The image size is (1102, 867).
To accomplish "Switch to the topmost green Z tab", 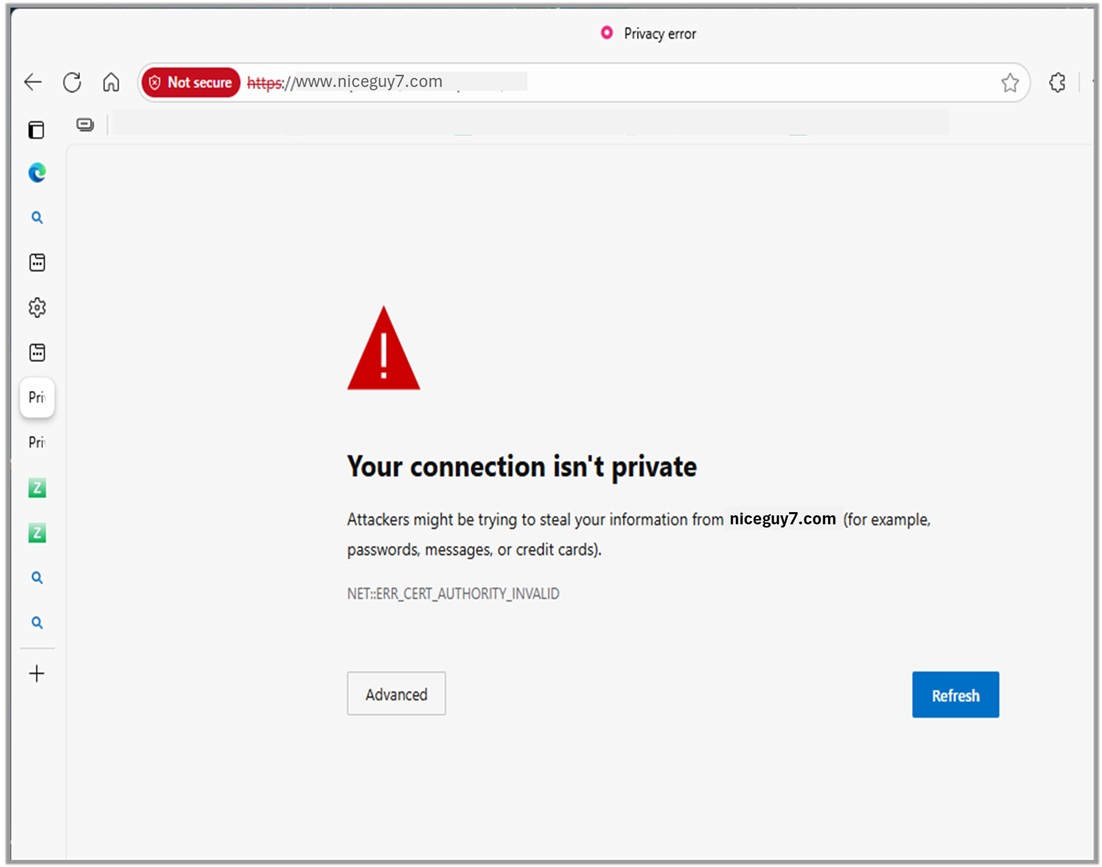I will coord(37,488).
